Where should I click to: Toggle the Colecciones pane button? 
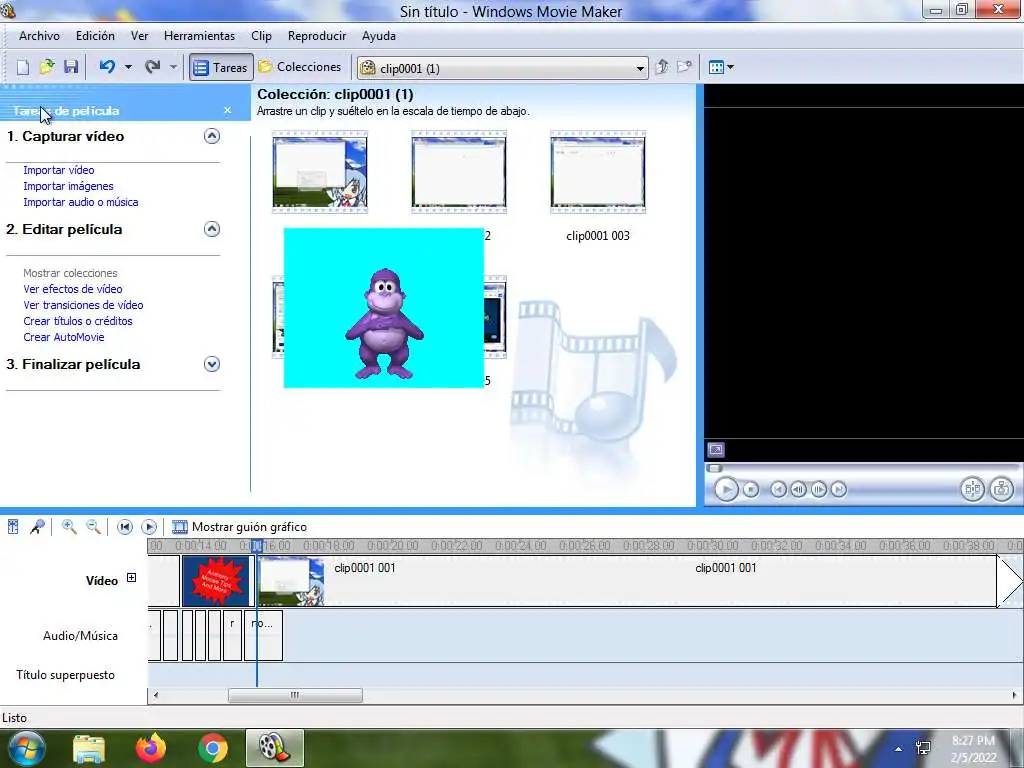coord(300,67)
